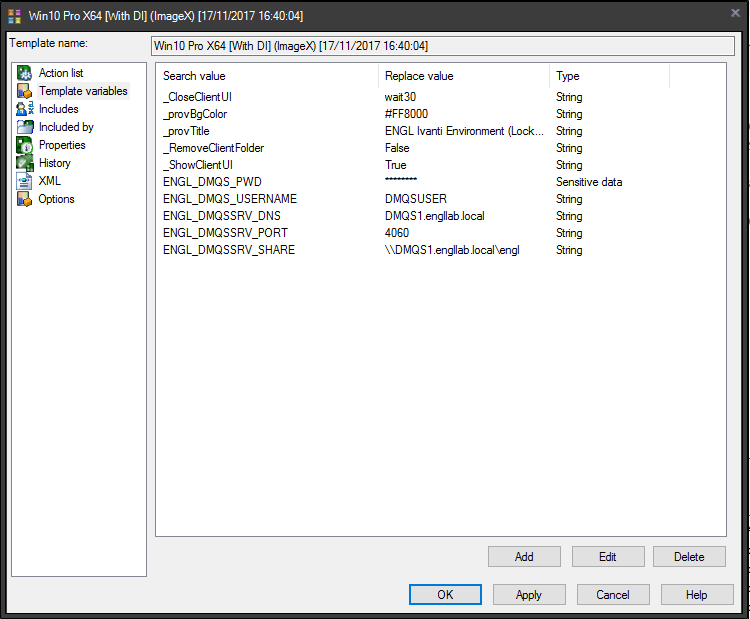The image size is (750, 619).
Task: Sort by the Type column header
Action: pos(609,76)
